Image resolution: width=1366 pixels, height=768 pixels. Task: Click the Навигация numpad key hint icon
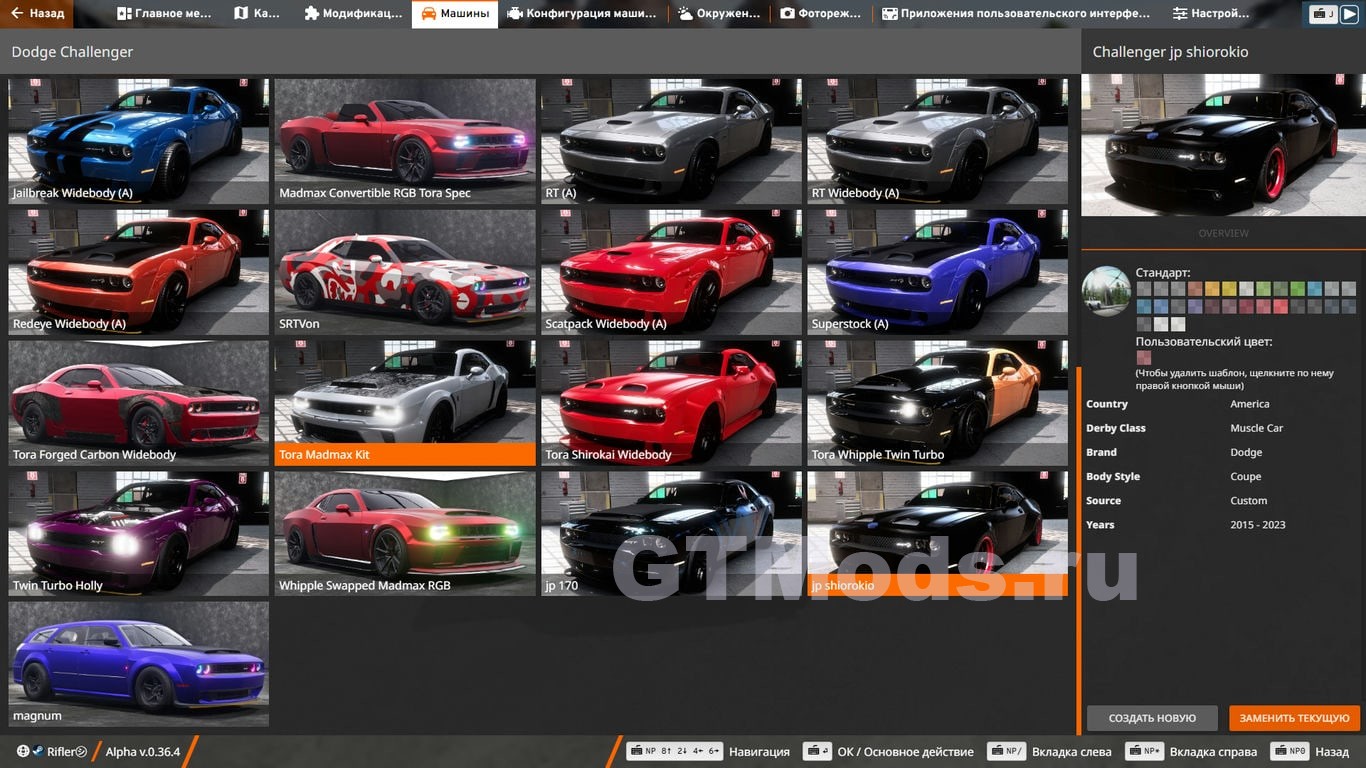[x=674, y=751]
